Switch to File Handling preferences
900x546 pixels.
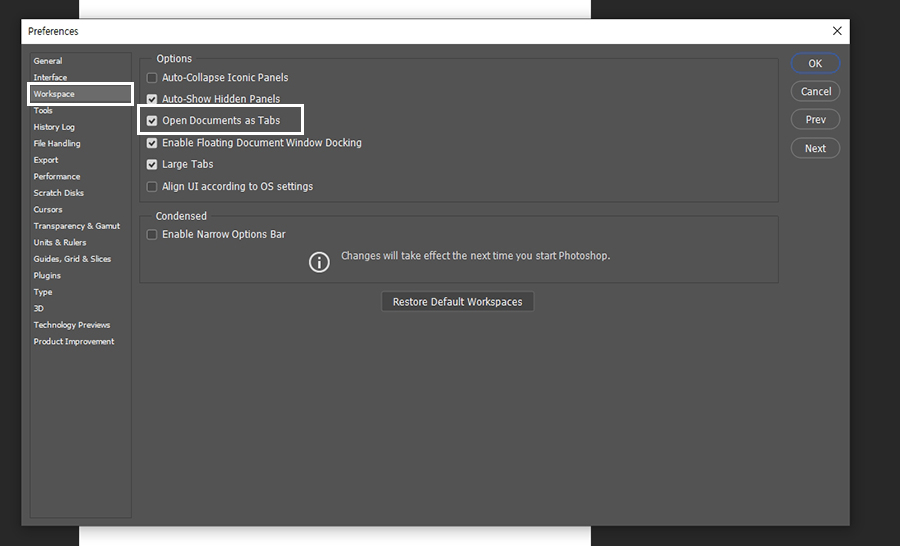57,144
